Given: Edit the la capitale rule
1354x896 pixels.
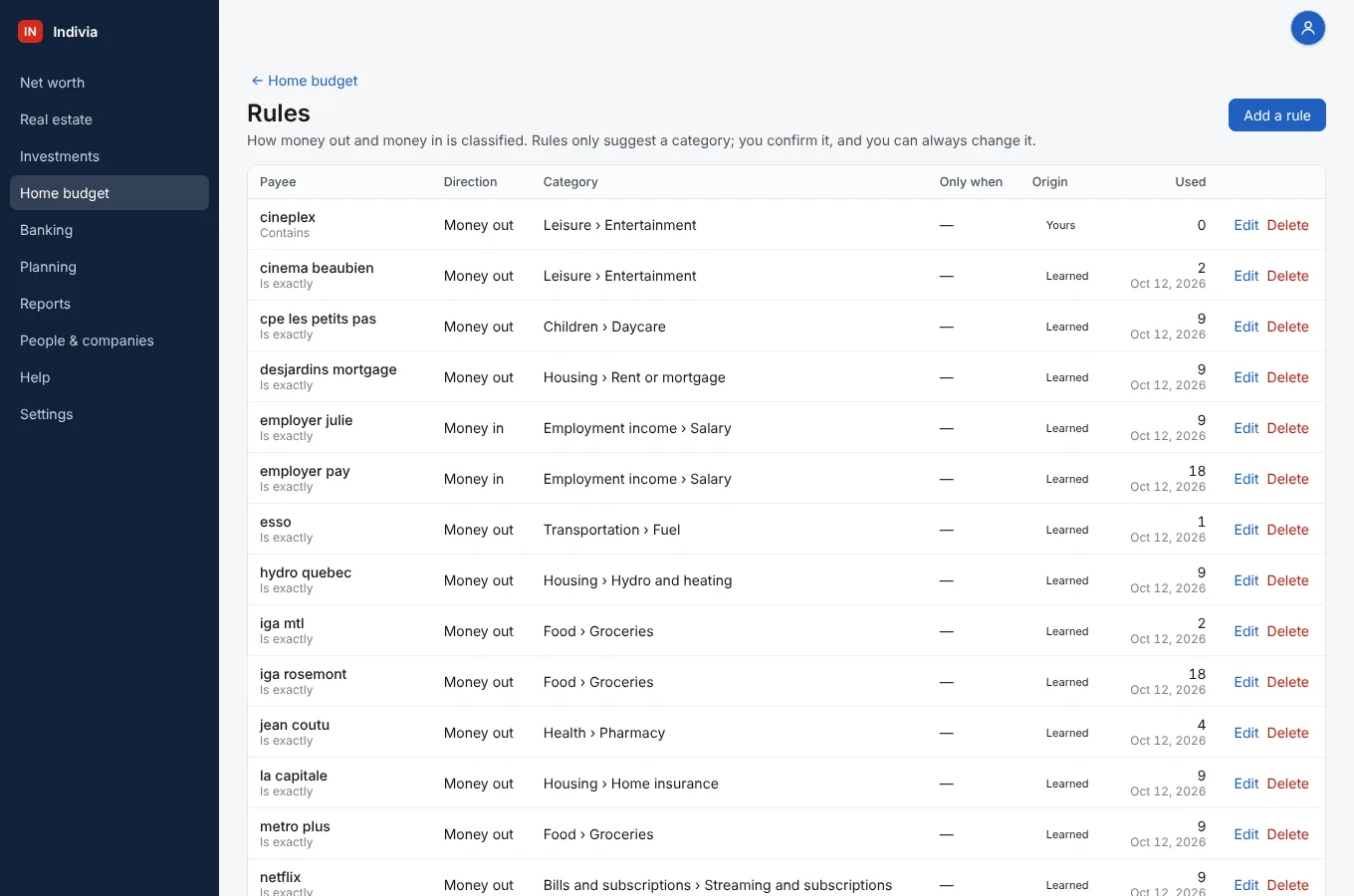Looking at the screenshot, I should pos(1246,784).
